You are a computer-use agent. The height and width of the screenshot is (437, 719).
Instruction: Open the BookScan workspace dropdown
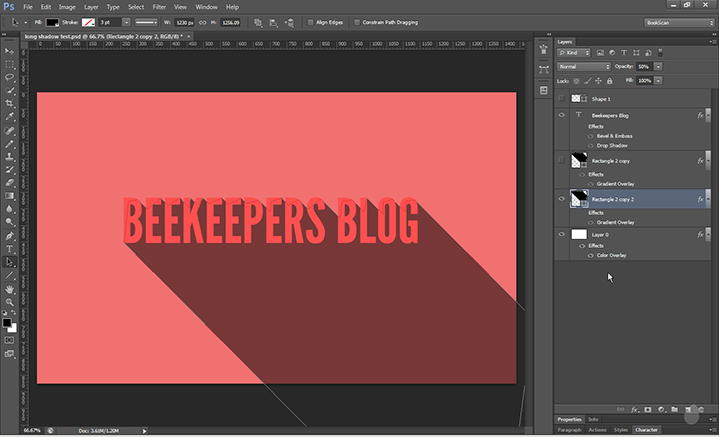coord(676,21)
